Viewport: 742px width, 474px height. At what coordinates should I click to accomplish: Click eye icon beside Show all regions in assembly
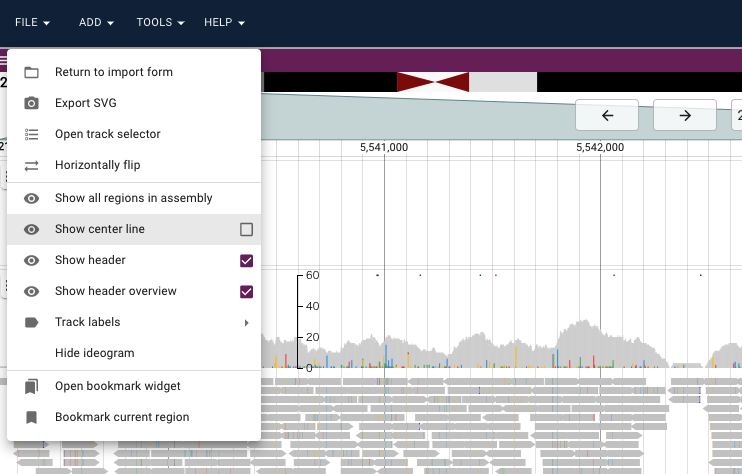pyautogui.click(x=32, y=198)
